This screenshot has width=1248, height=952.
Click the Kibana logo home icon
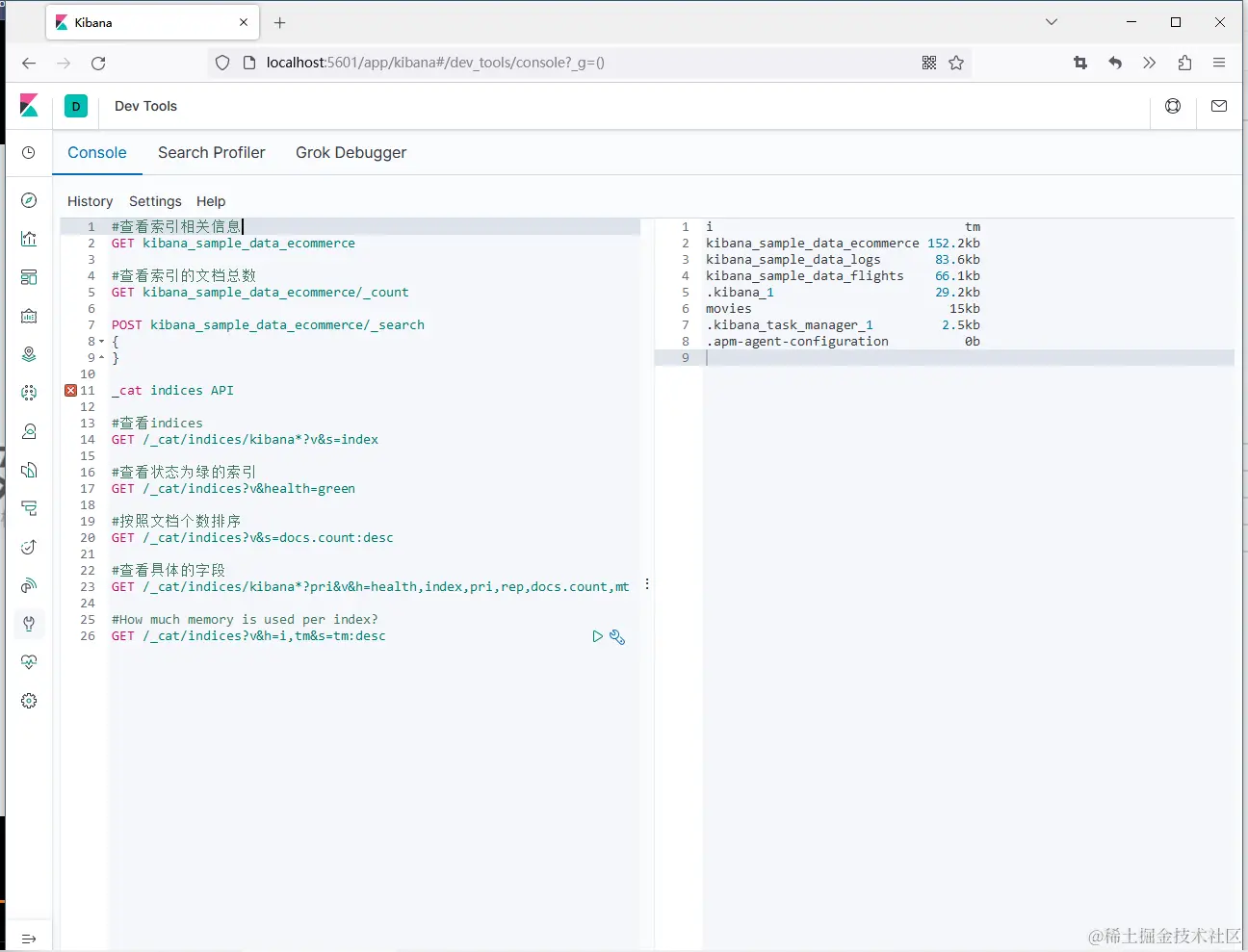click(x=29, y=106)
